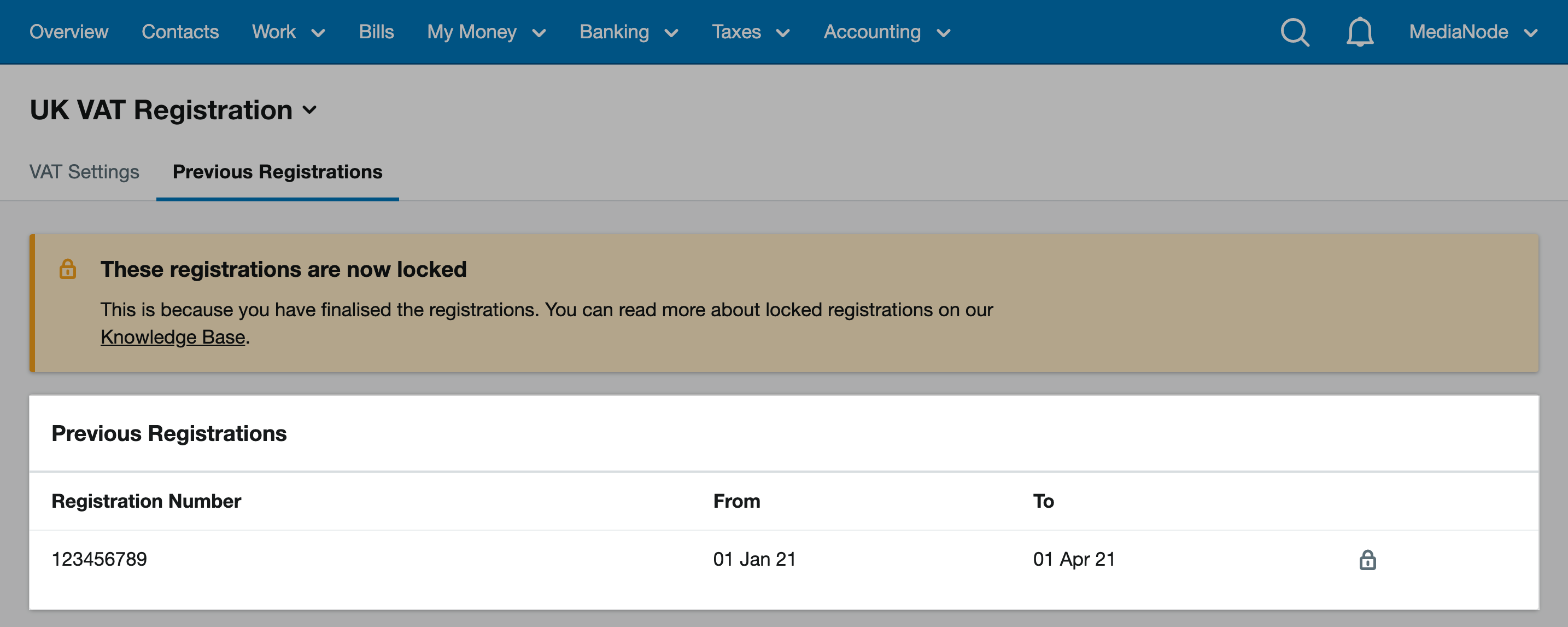Expand the My Money dropdown

click(487, 32)
